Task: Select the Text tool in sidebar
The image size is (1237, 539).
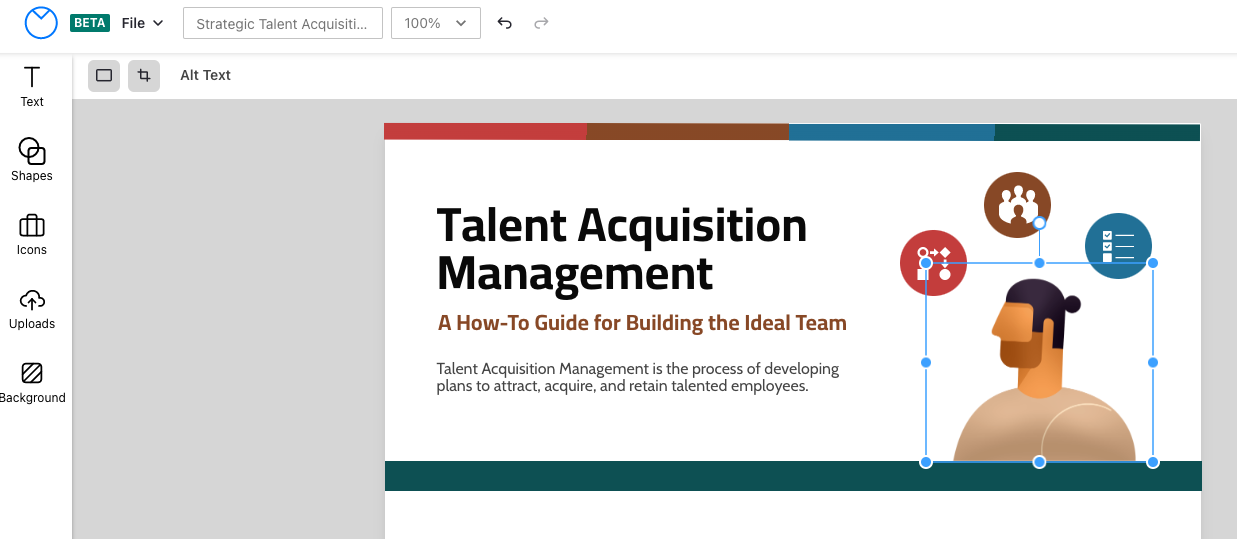Action: tap(32, 86)
